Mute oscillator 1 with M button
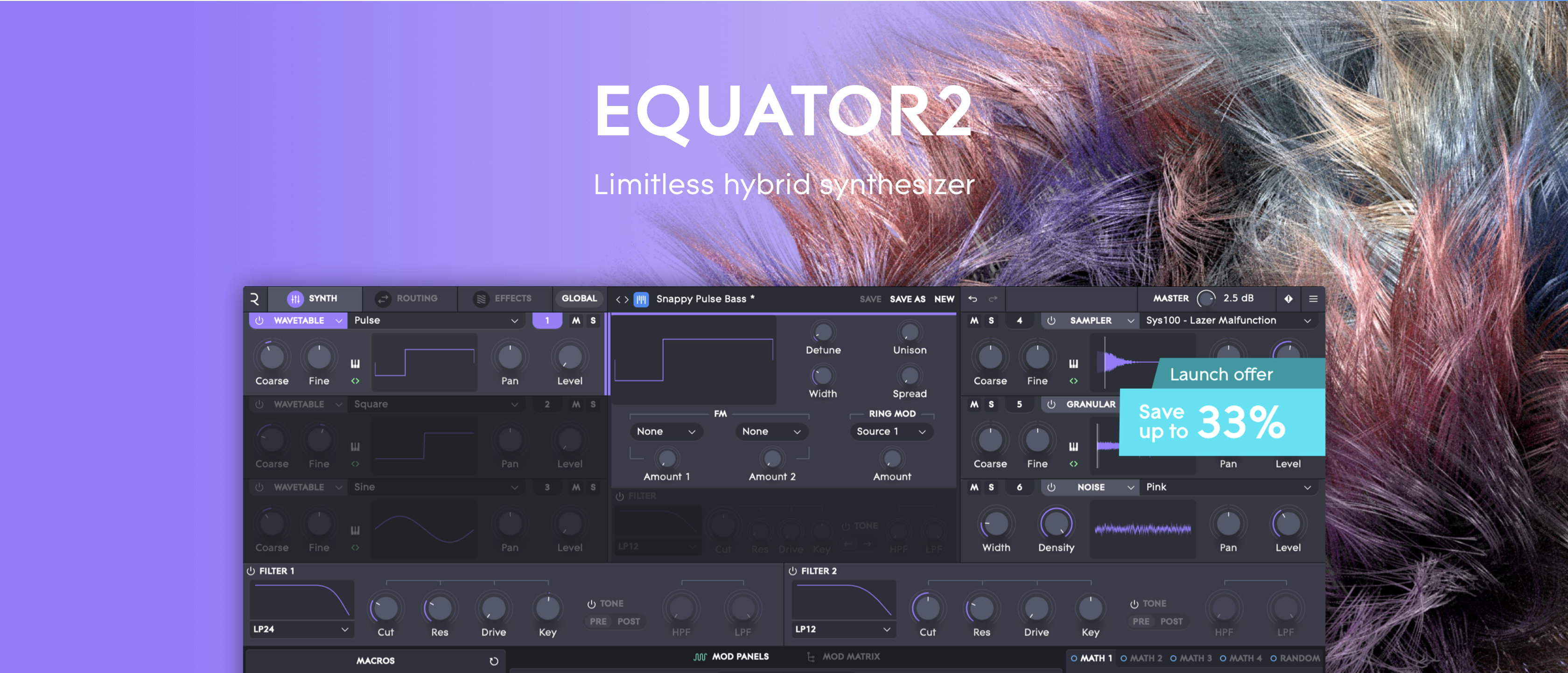The width and height of the screenshot is (1568, 673). 576,320
